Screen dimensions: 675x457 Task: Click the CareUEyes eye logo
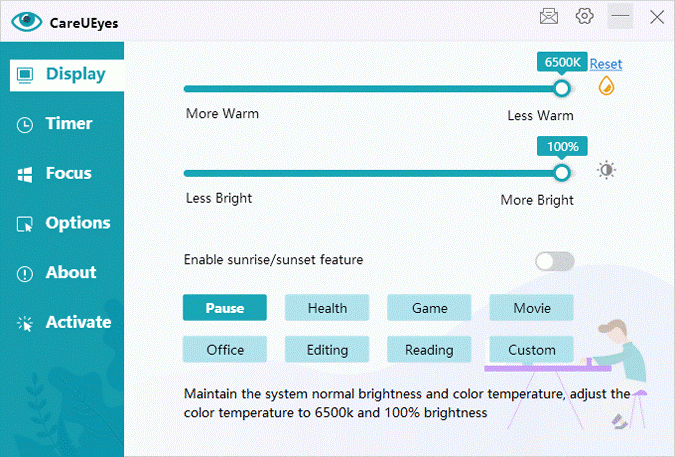27,20
